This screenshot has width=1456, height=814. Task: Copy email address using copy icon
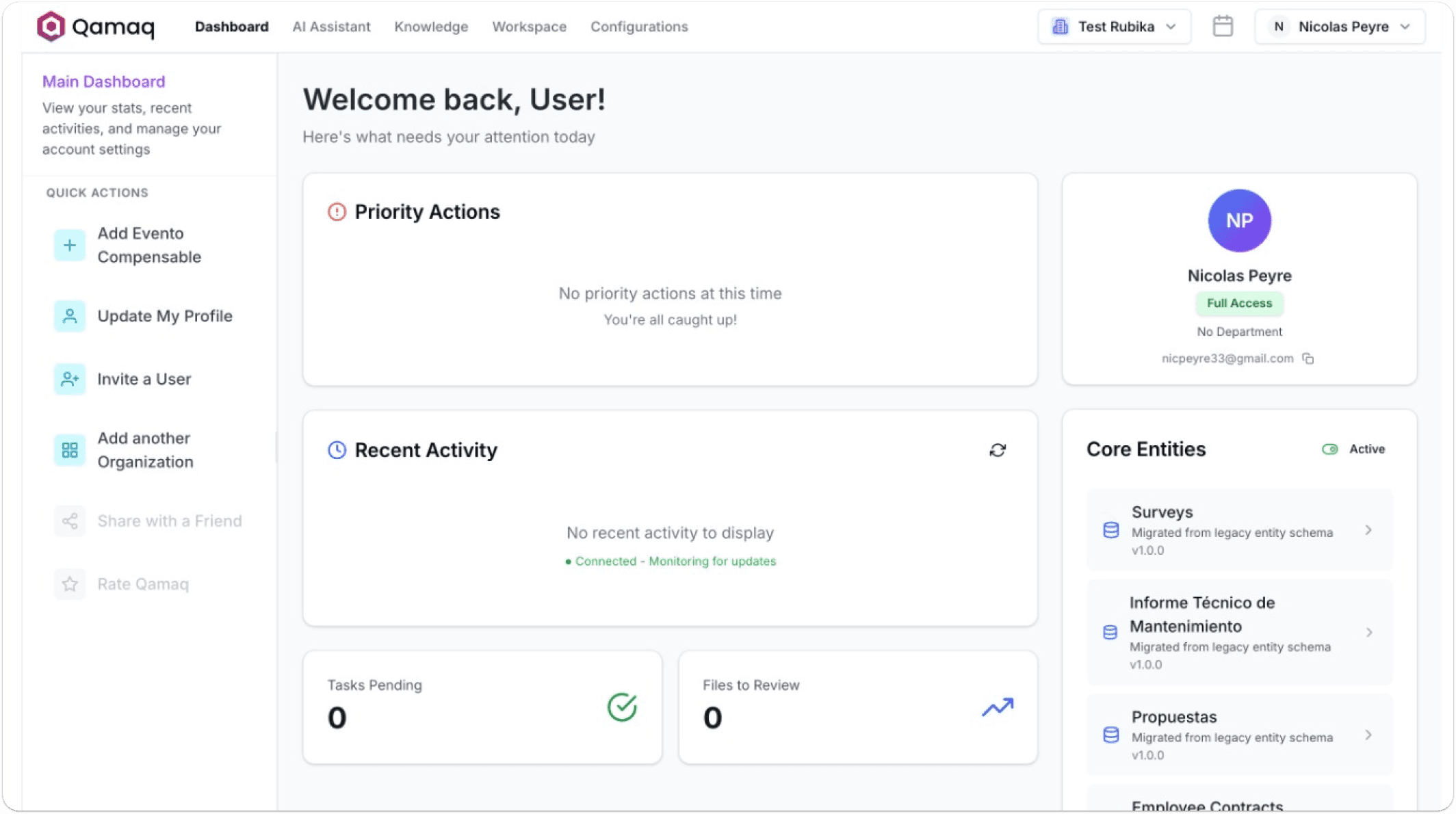(1308, 358)
